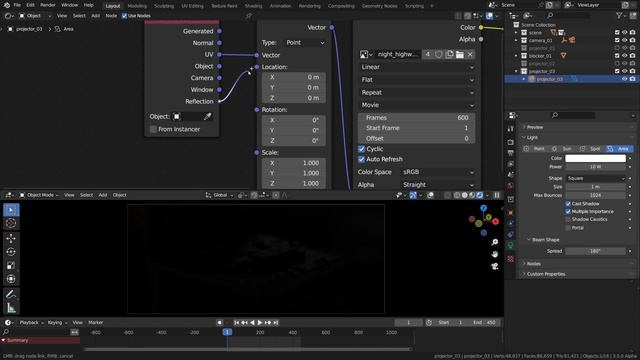640x360 pixels.
Task: Play the animation forward
Action: (260, 322)
